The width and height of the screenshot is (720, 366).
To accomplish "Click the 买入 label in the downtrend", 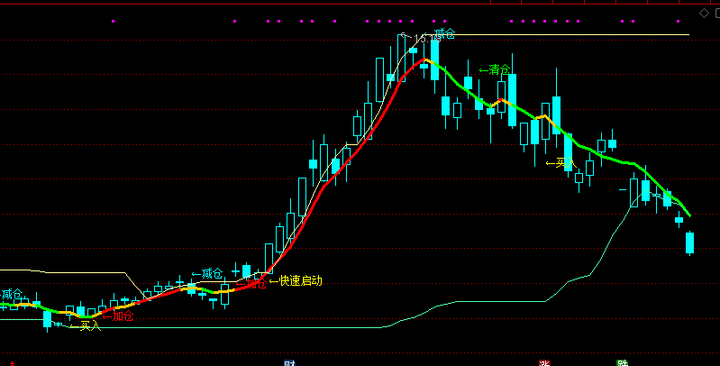I will 561,163.
